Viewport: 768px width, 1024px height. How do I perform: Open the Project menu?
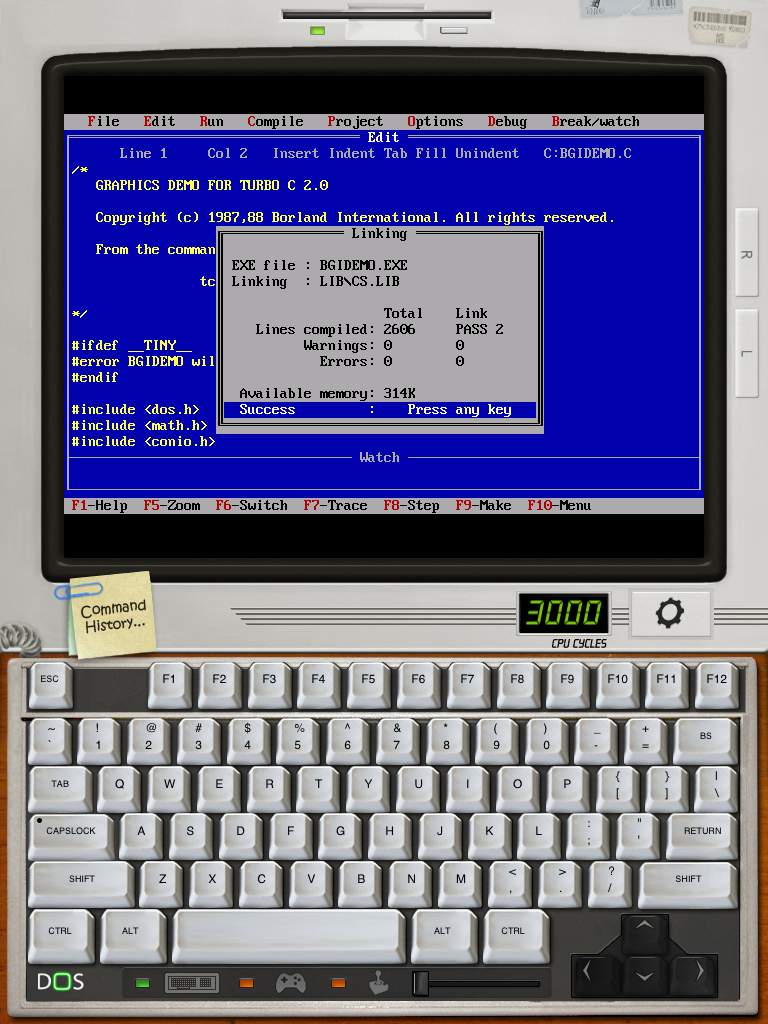[x=355, y=121]
